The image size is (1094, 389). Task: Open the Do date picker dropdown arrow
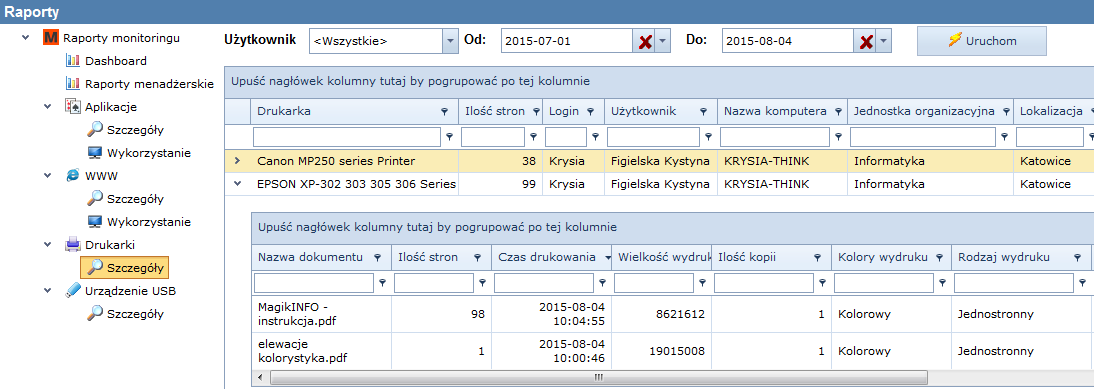coord(883,42)
